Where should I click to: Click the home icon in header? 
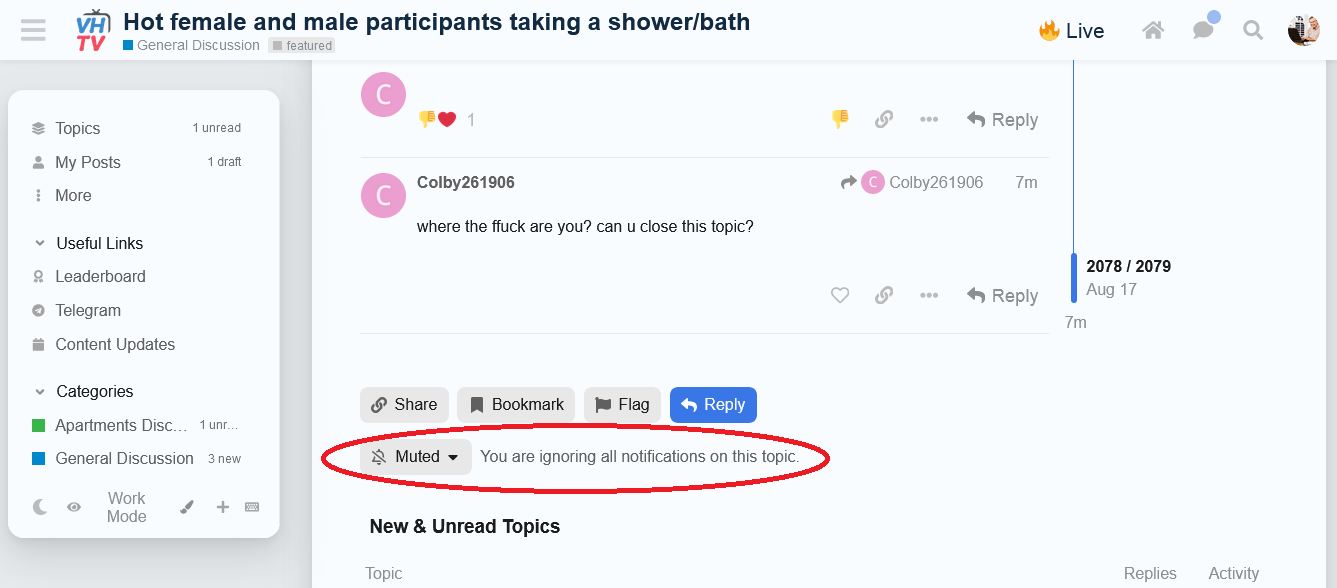[x=1153, y=31]
